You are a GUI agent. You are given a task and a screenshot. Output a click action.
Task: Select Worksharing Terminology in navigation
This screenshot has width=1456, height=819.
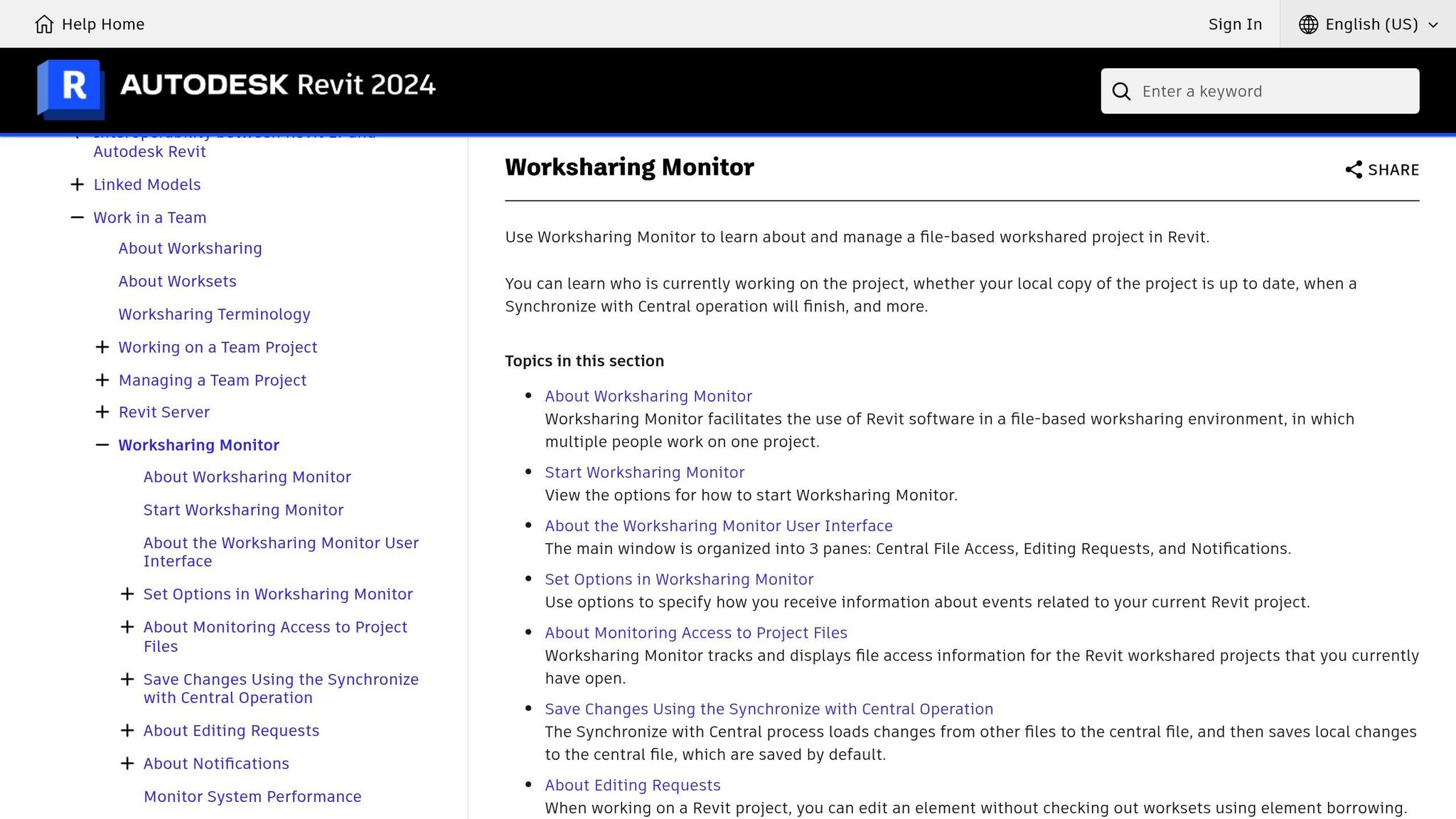(213, 314)
